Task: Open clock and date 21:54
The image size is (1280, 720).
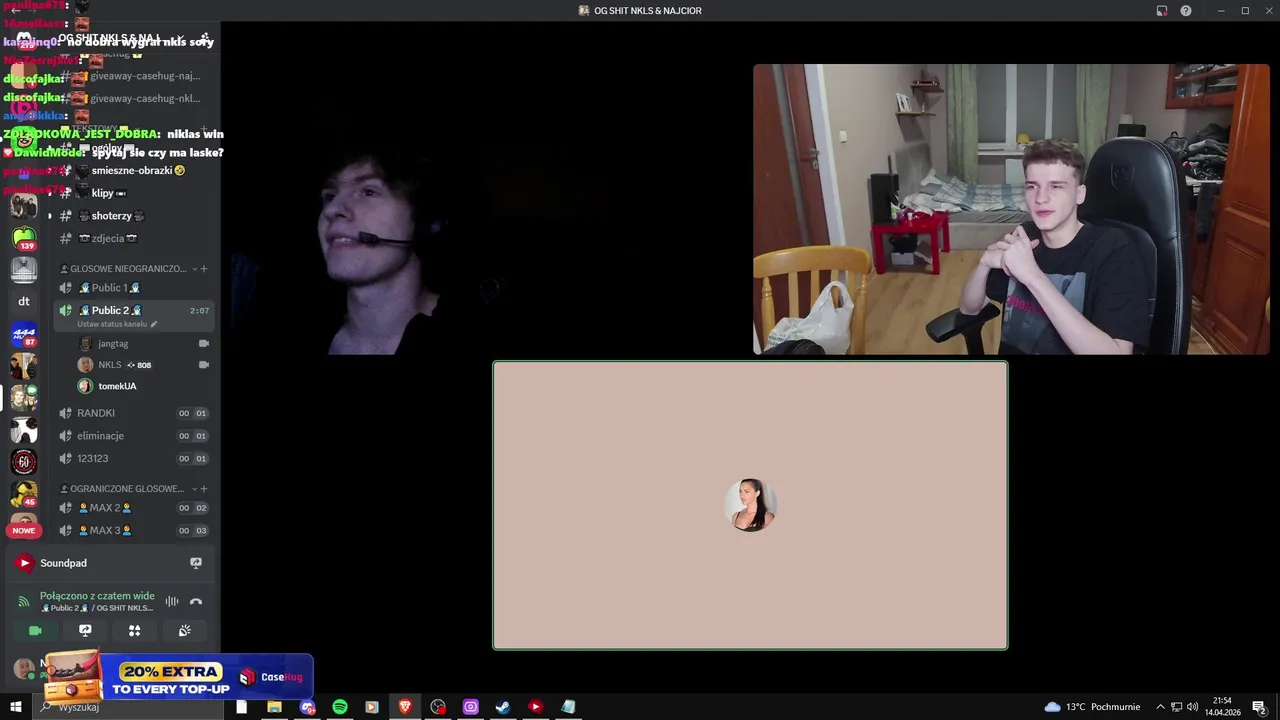Action: click(x=1222, y=707)
